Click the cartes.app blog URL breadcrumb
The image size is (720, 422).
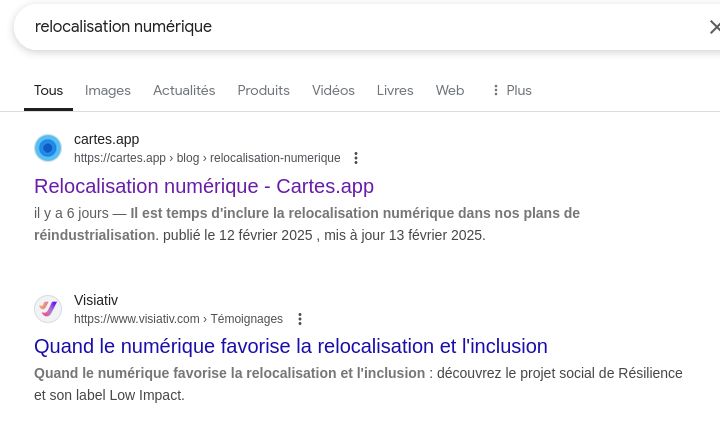pos(207,158)
